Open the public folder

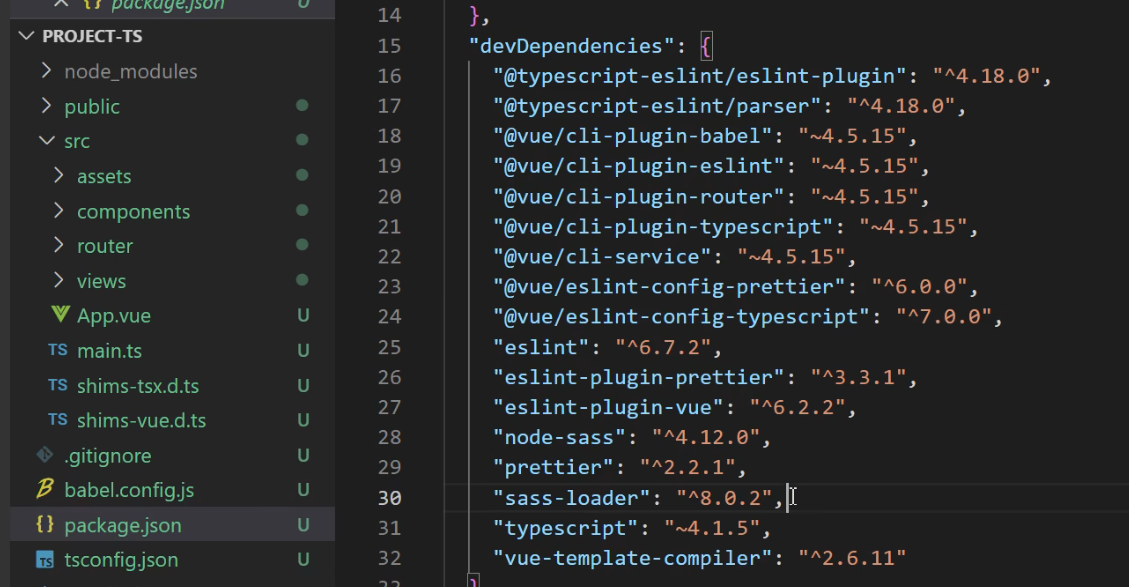91,107
